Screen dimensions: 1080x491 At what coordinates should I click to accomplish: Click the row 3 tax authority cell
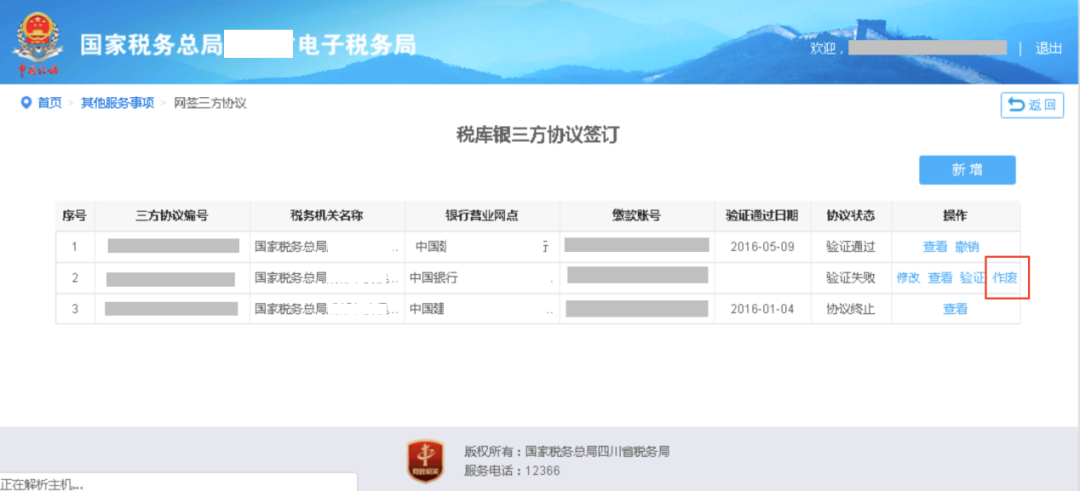327,309
